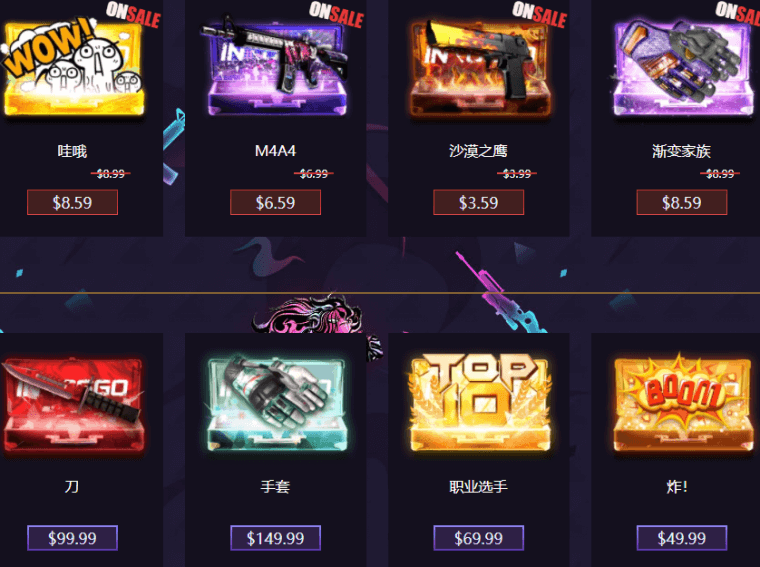The width and height of the screenshot is (760, 567).
Task: Click the $3.59 price button
Action: 478,203
